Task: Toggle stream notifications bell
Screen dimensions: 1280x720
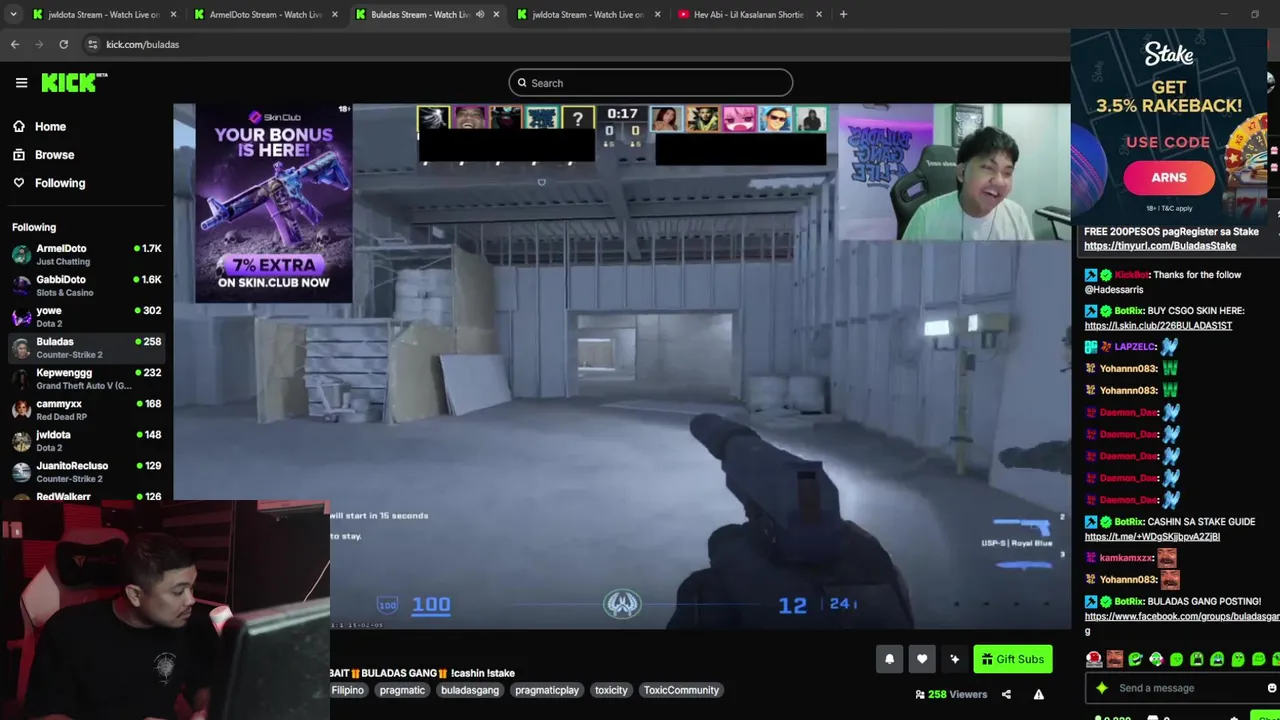Action: (889, 659)
